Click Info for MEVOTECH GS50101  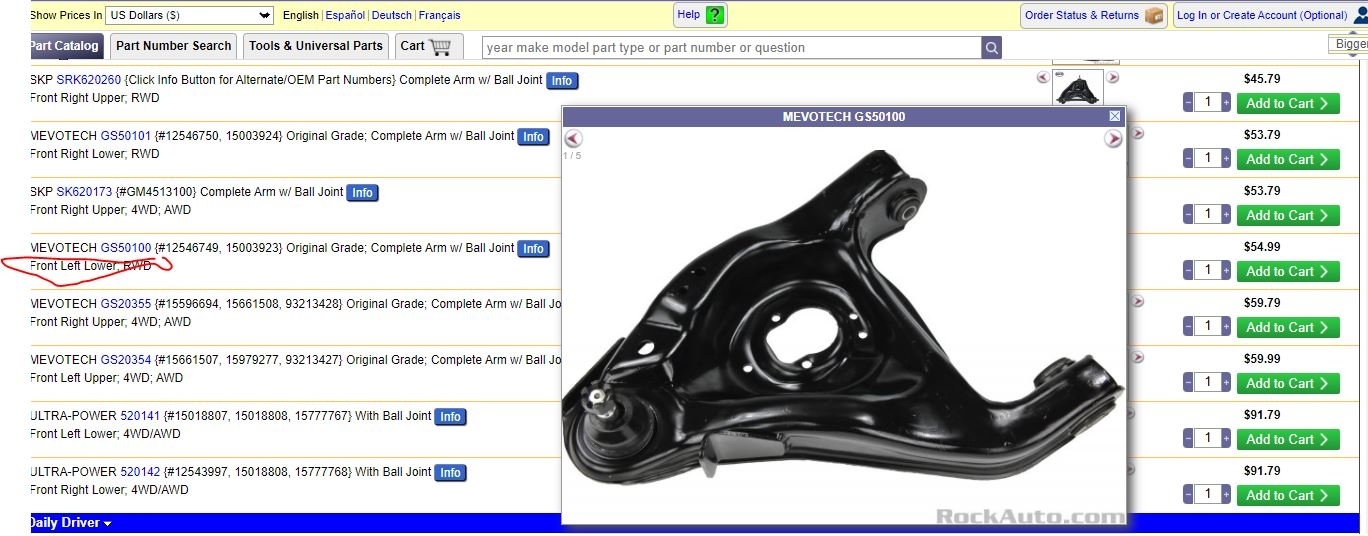(533, 137)
